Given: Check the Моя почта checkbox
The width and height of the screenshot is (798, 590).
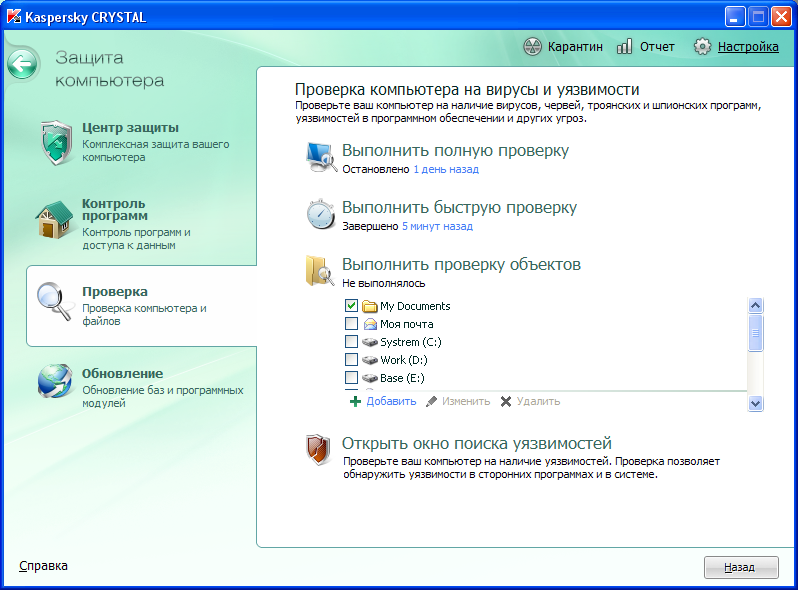Looking at the screenshot, I should point(351,324).
